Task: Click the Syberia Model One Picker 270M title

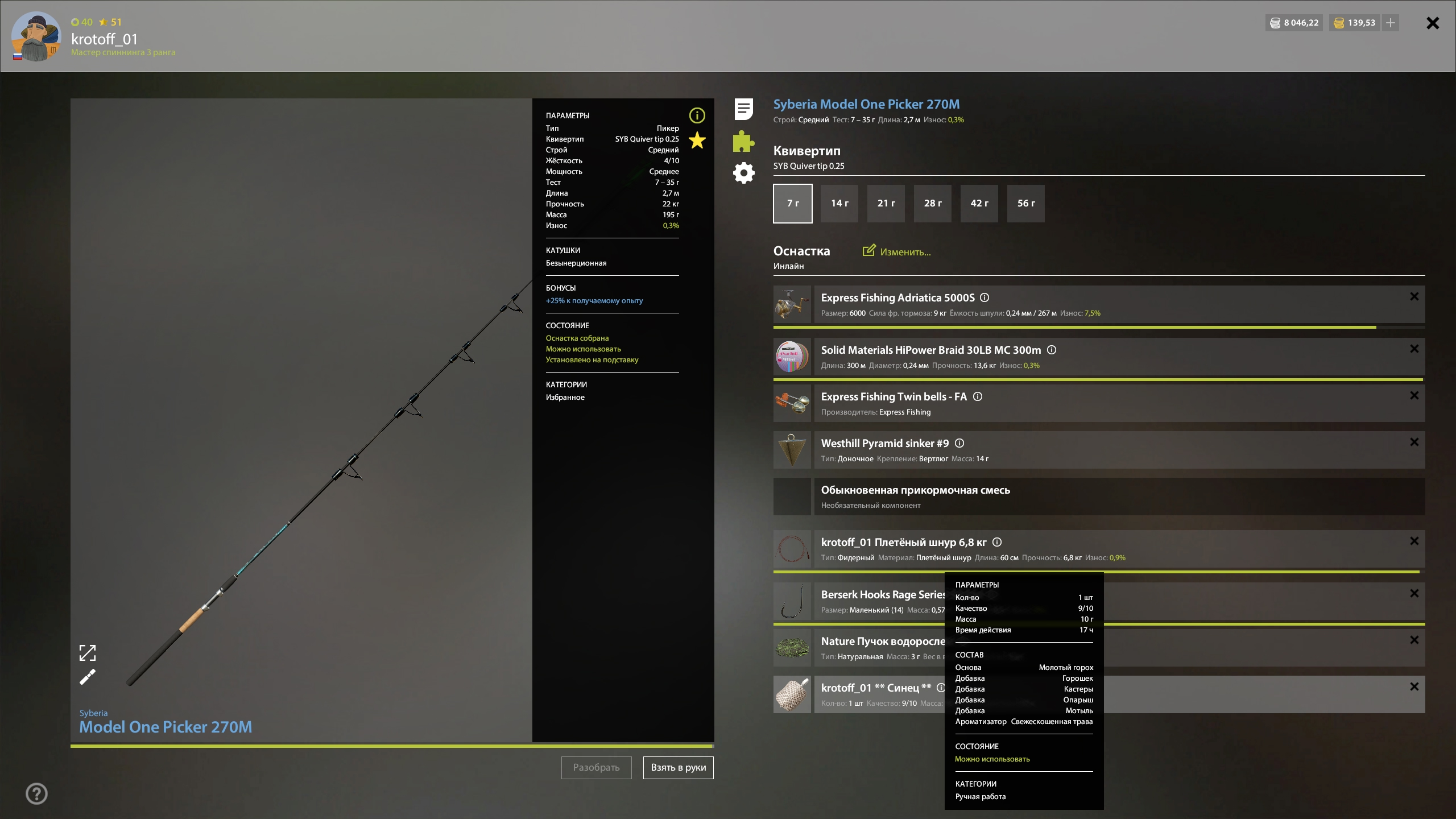Action: (866, 104)
